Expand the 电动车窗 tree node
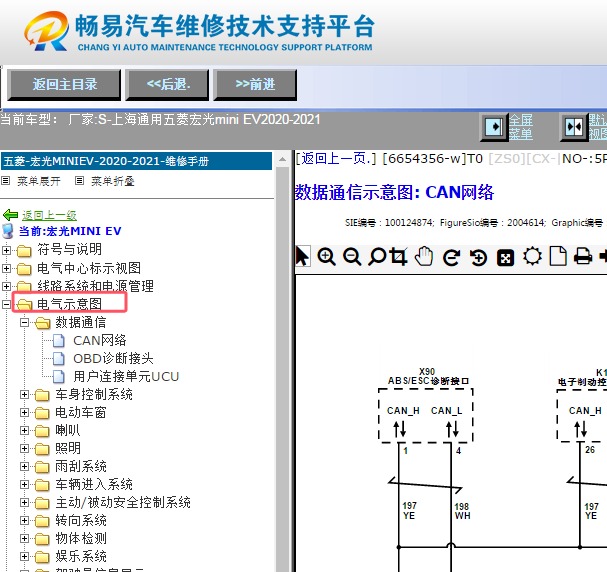The height and width of the screenshot is (572, 607). [x=24, y=413]
